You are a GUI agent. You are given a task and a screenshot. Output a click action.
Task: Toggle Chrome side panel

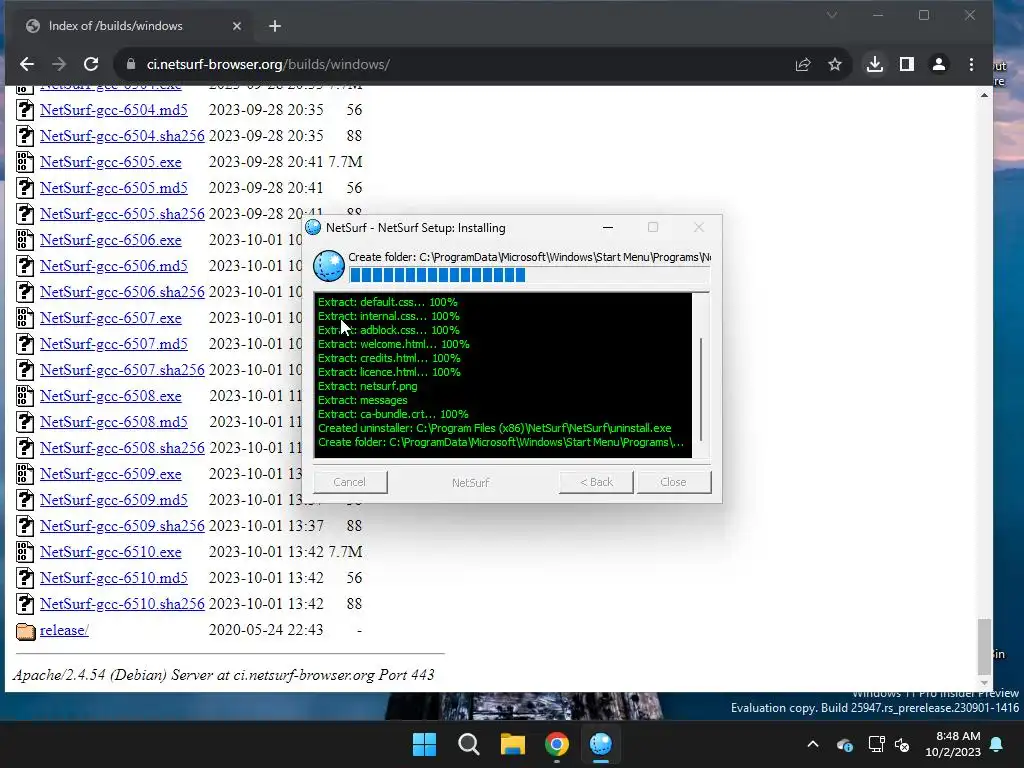click(x=906, y=64)
